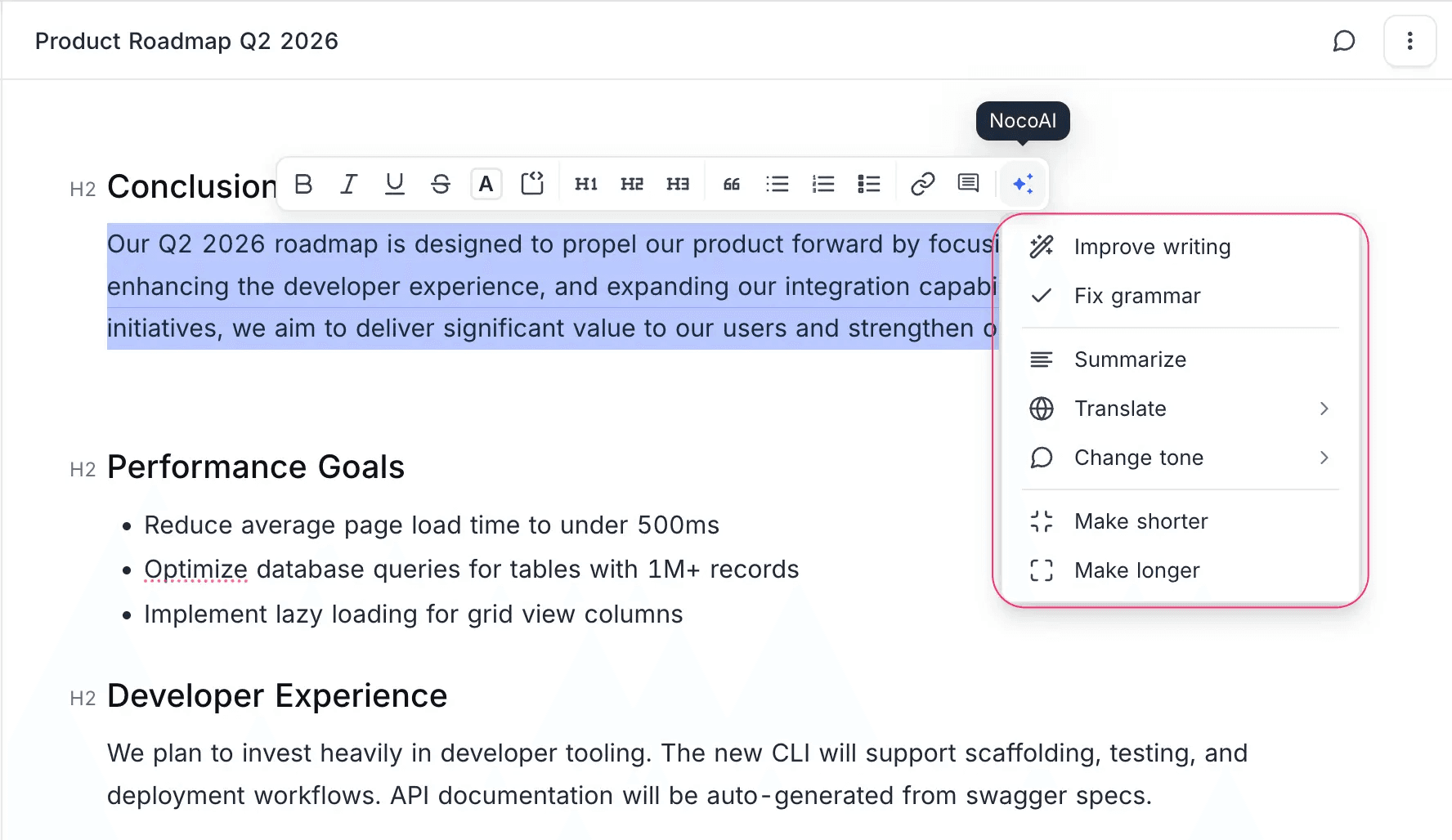Open the NocoAI sparkle menu

1023,183
